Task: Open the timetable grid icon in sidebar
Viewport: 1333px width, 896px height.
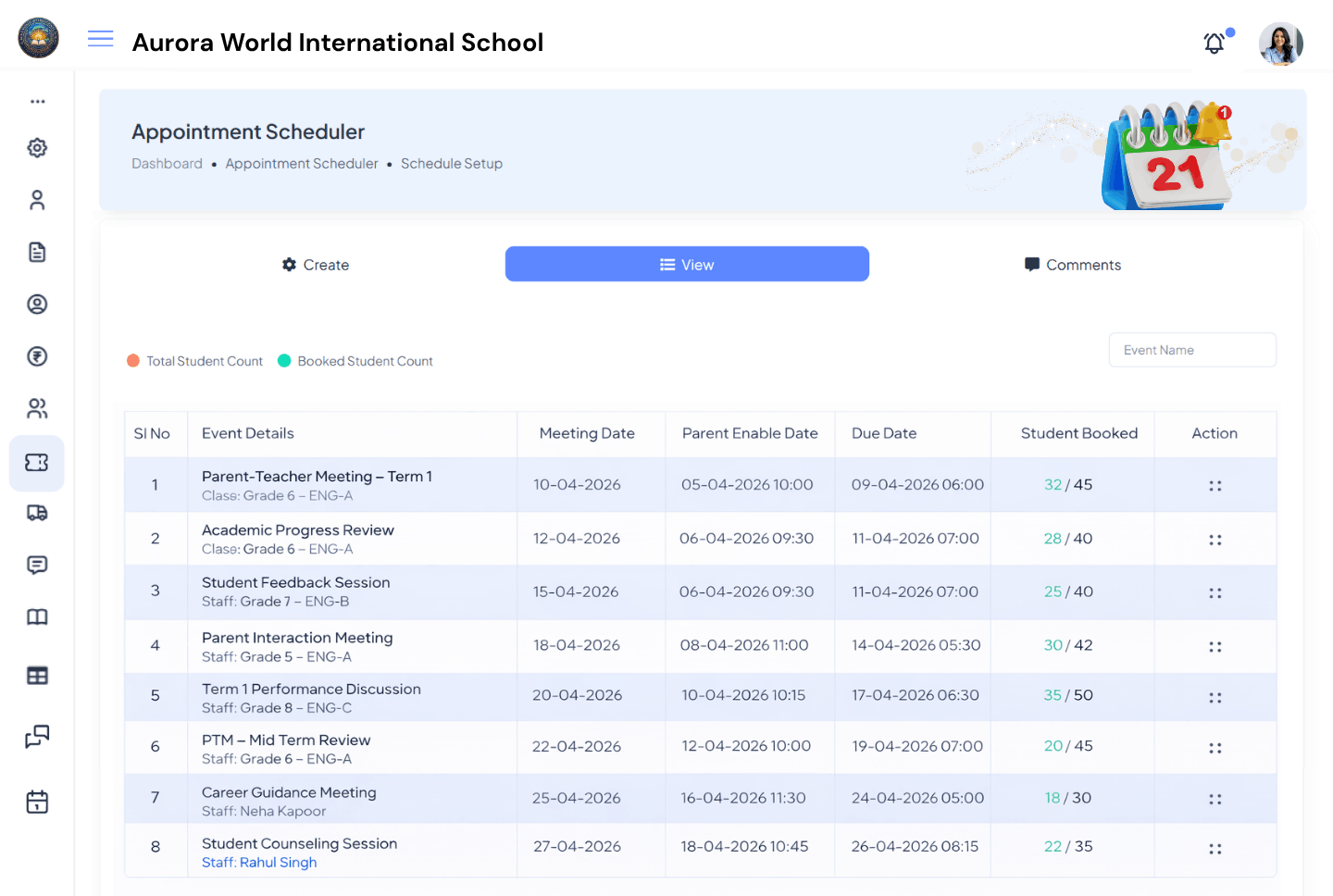Action: [37, 675]
